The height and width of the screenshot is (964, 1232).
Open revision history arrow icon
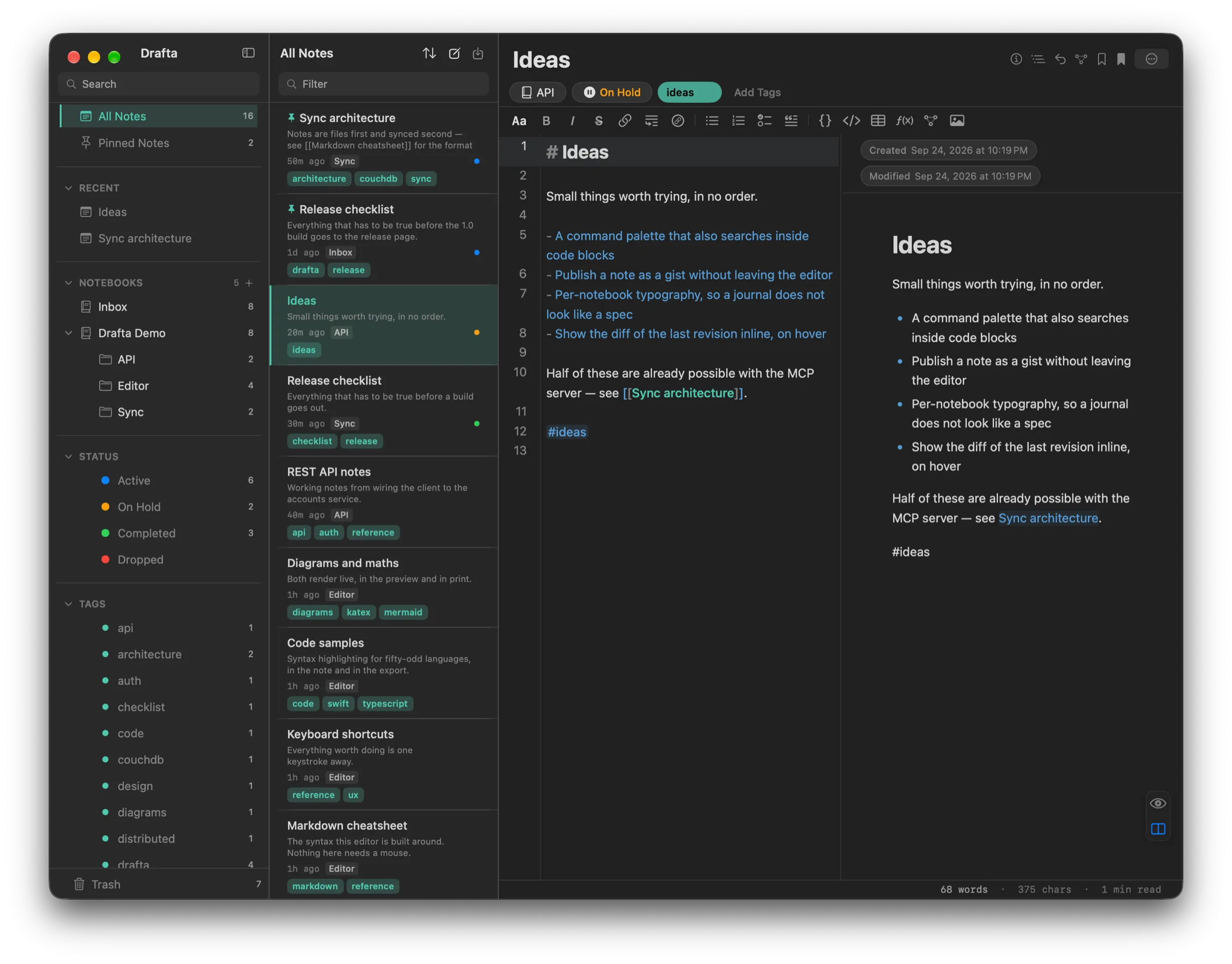coord(1060,59)
